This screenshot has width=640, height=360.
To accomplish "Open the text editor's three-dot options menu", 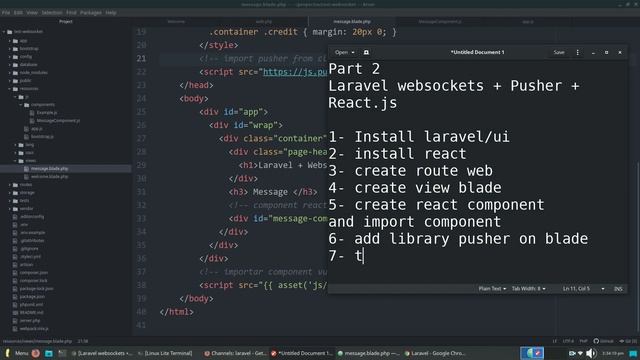I will click(x=577, y=52).
